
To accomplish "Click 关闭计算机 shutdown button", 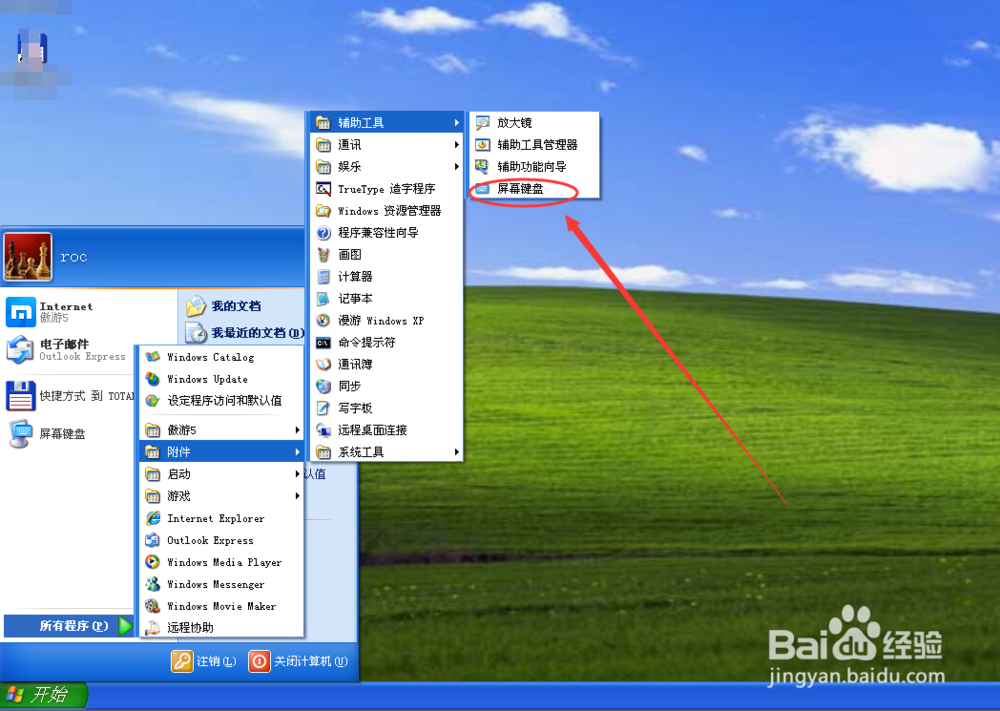I will coord(298,661).
